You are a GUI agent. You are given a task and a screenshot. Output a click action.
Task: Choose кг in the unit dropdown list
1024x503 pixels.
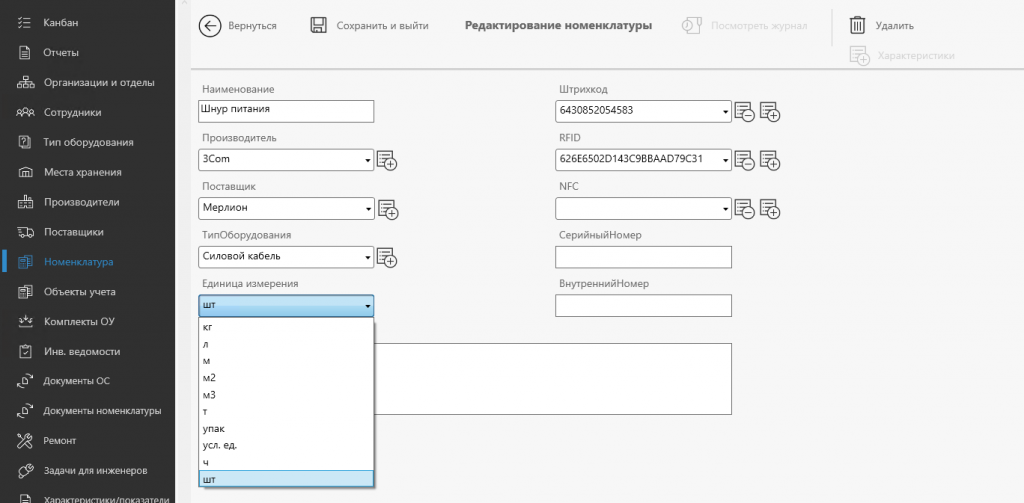[x=285, y=327]
